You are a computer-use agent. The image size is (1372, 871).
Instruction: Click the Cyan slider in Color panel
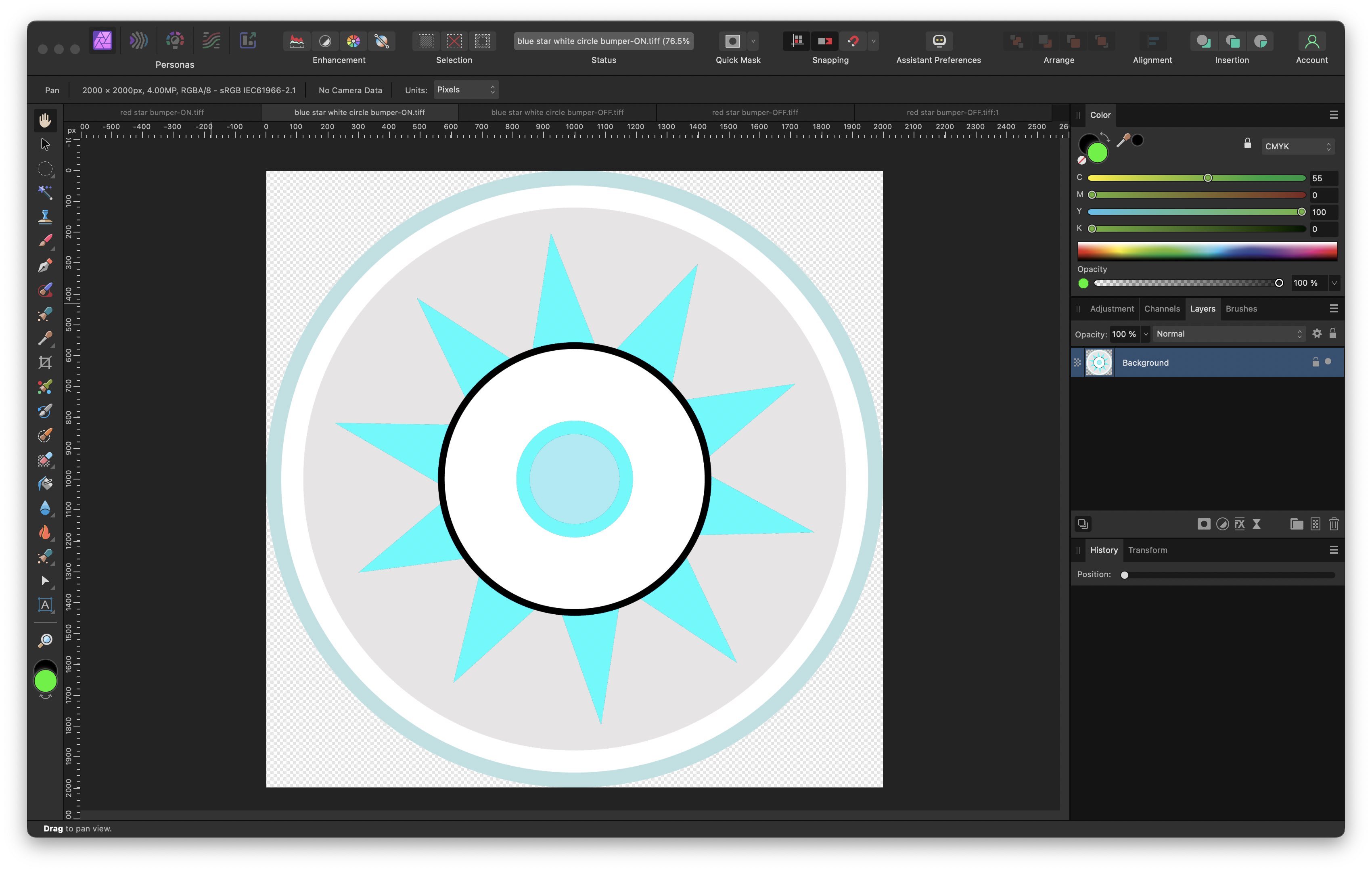click(1196, 178)
